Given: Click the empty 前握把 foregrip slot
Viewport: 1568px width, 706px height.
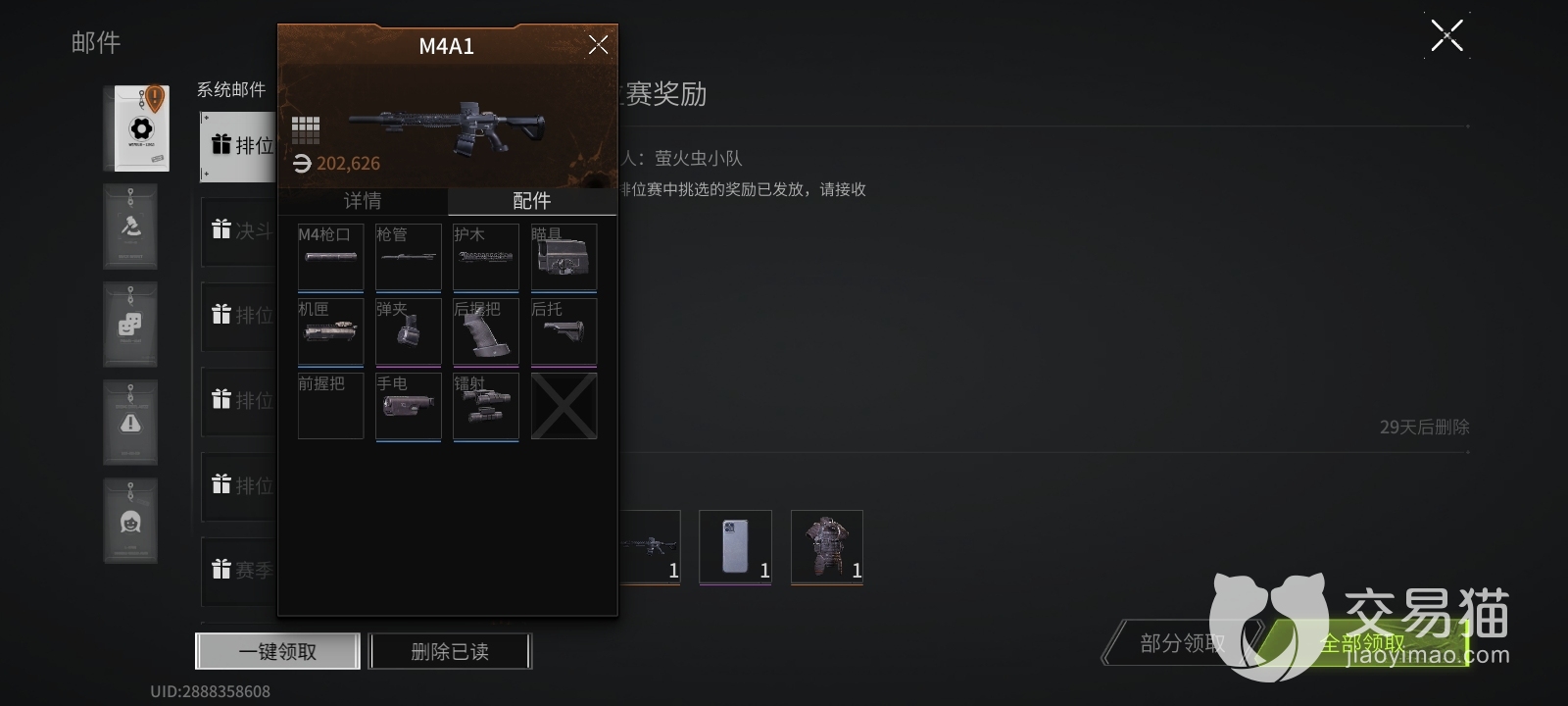Looking at the screenshot, I should click(330, 406).
